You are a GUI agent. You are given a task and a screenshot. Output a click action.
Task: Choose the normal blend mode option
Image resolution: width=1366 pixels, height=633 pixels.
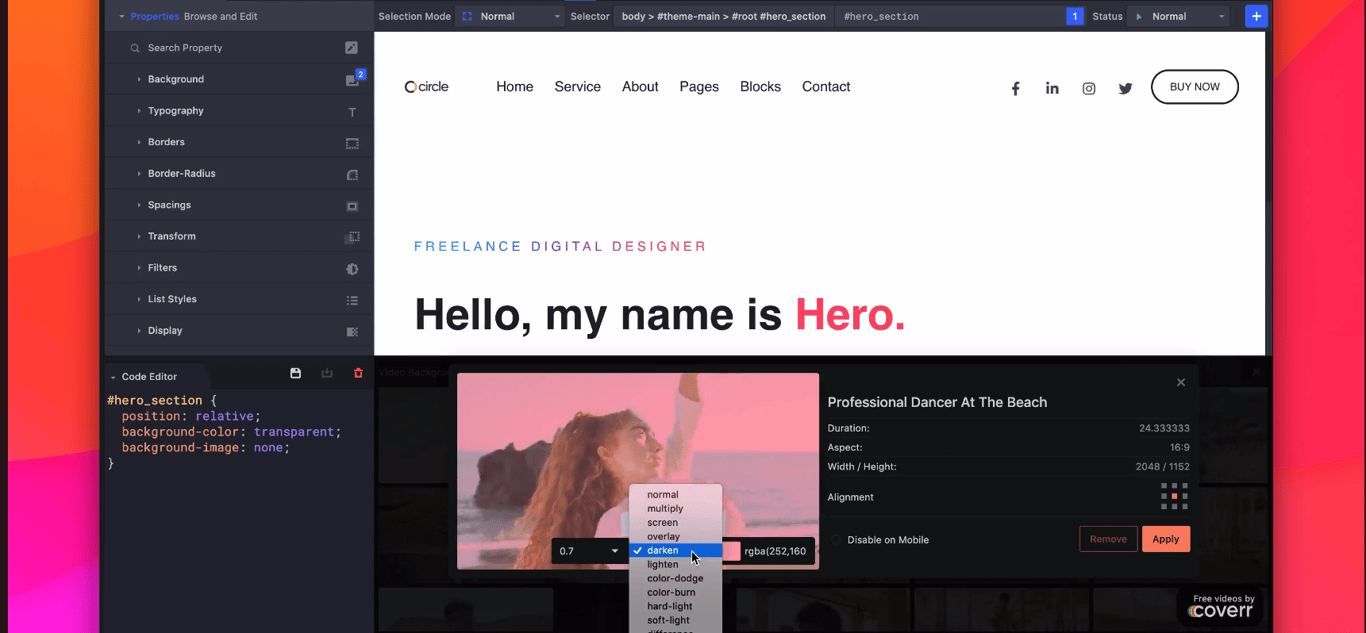pyautogui.click(x=676, y=494)
